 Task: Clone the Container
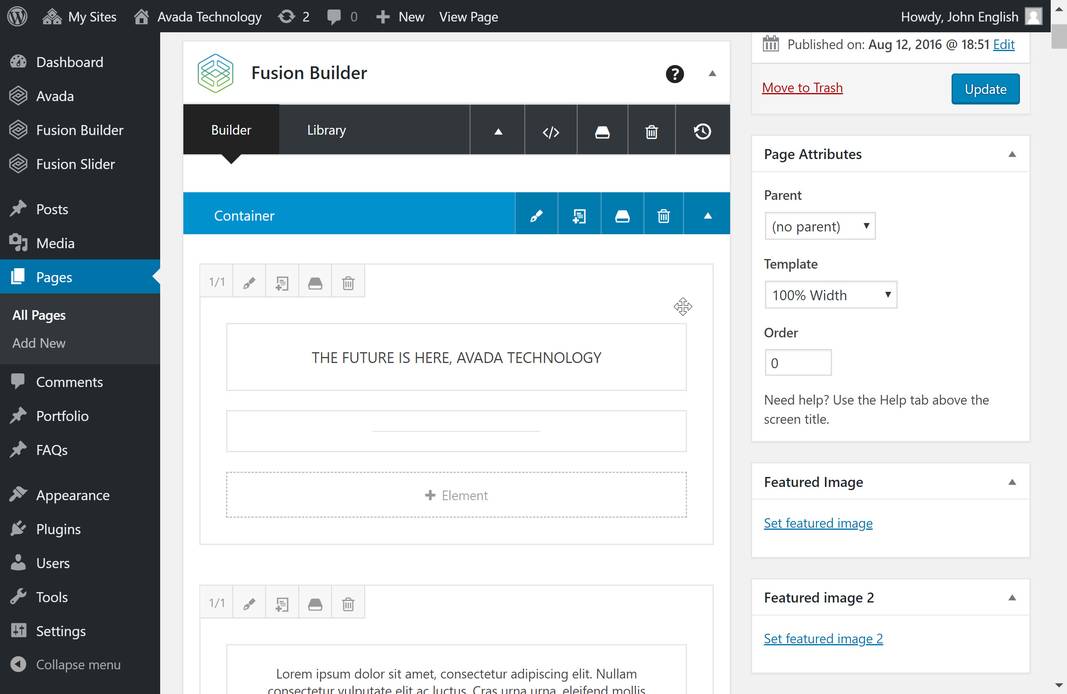[579, 215]
